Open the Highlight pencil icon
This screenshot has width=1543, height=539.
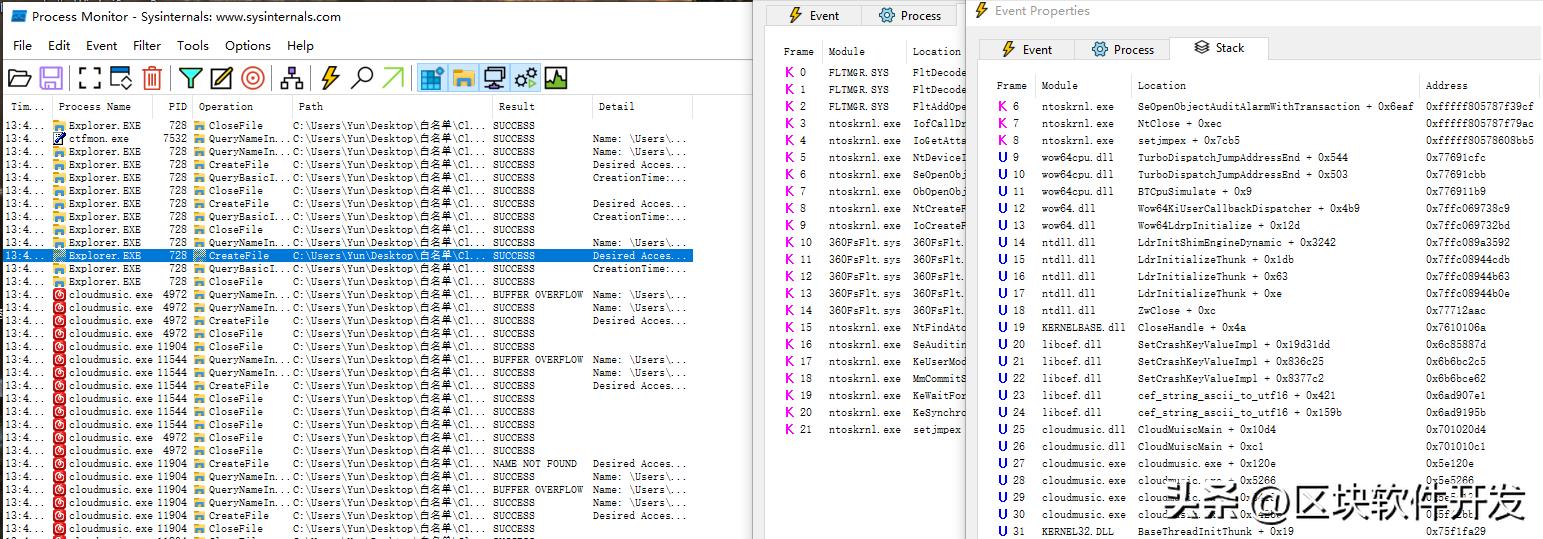tap(221, 78)
